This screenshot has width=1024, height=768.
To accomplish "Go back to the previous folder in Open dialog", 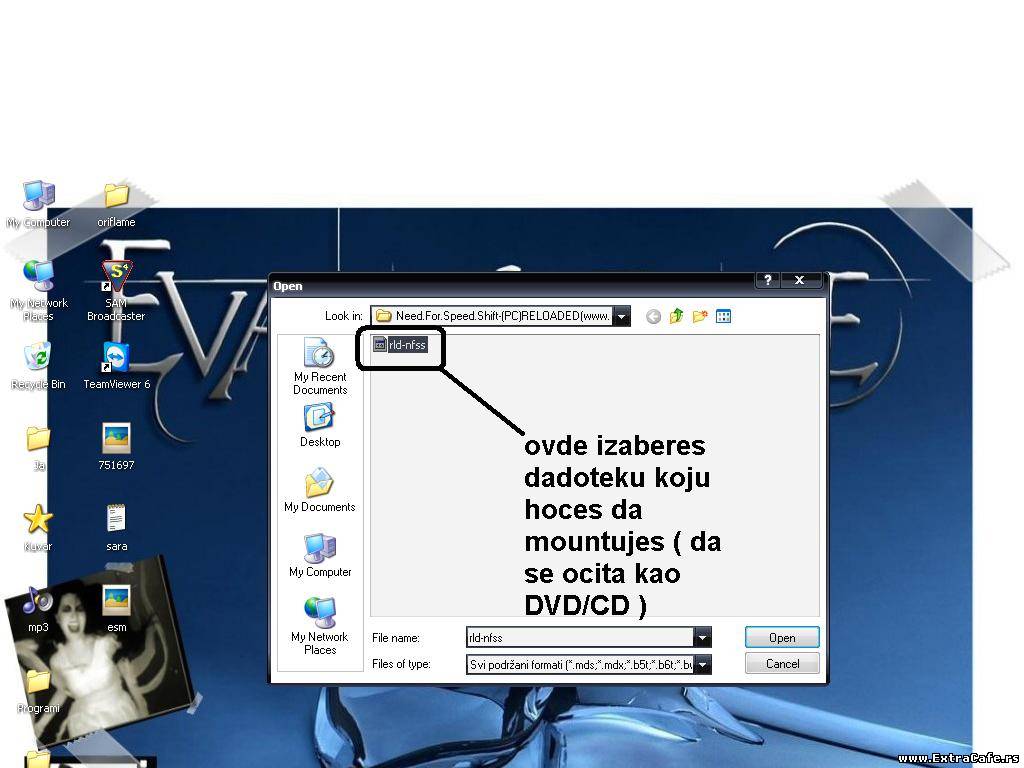I will coord(653,317).
